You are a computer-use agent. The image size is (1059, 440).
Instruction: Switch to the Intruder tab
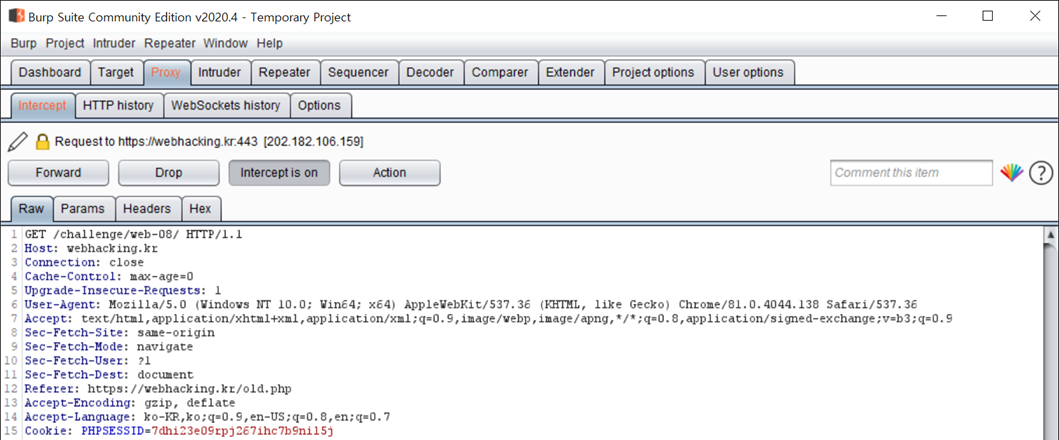coord(219,72)
